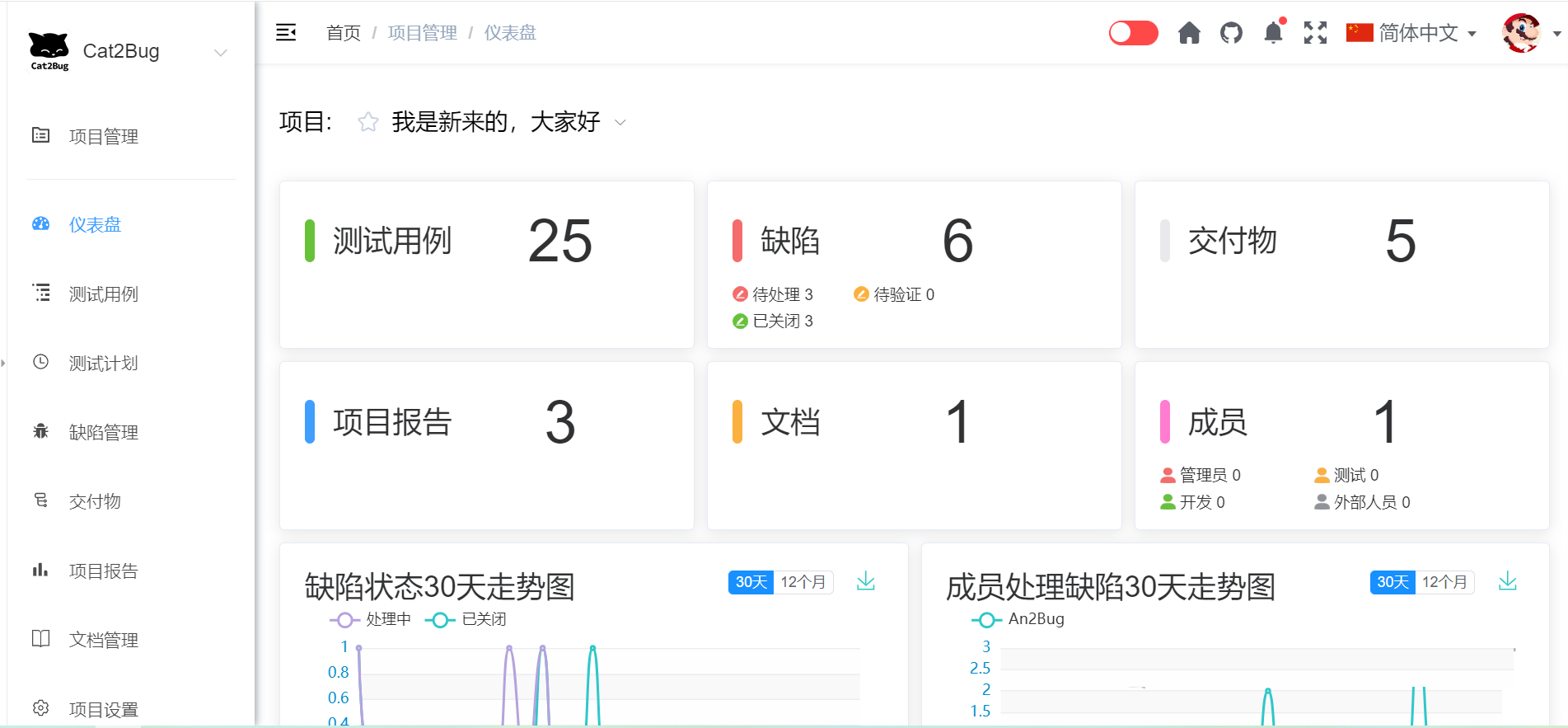Image resolution: width=1568 pixels, height=728 pixels.
Task: Toggle 处理中 series in chart legend
Action: pyautogui.click(x=371, y=620)
